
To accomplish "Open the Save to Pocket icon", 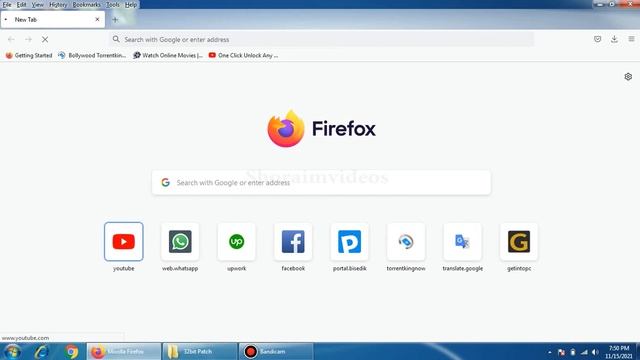I will [x=598, y=39].
